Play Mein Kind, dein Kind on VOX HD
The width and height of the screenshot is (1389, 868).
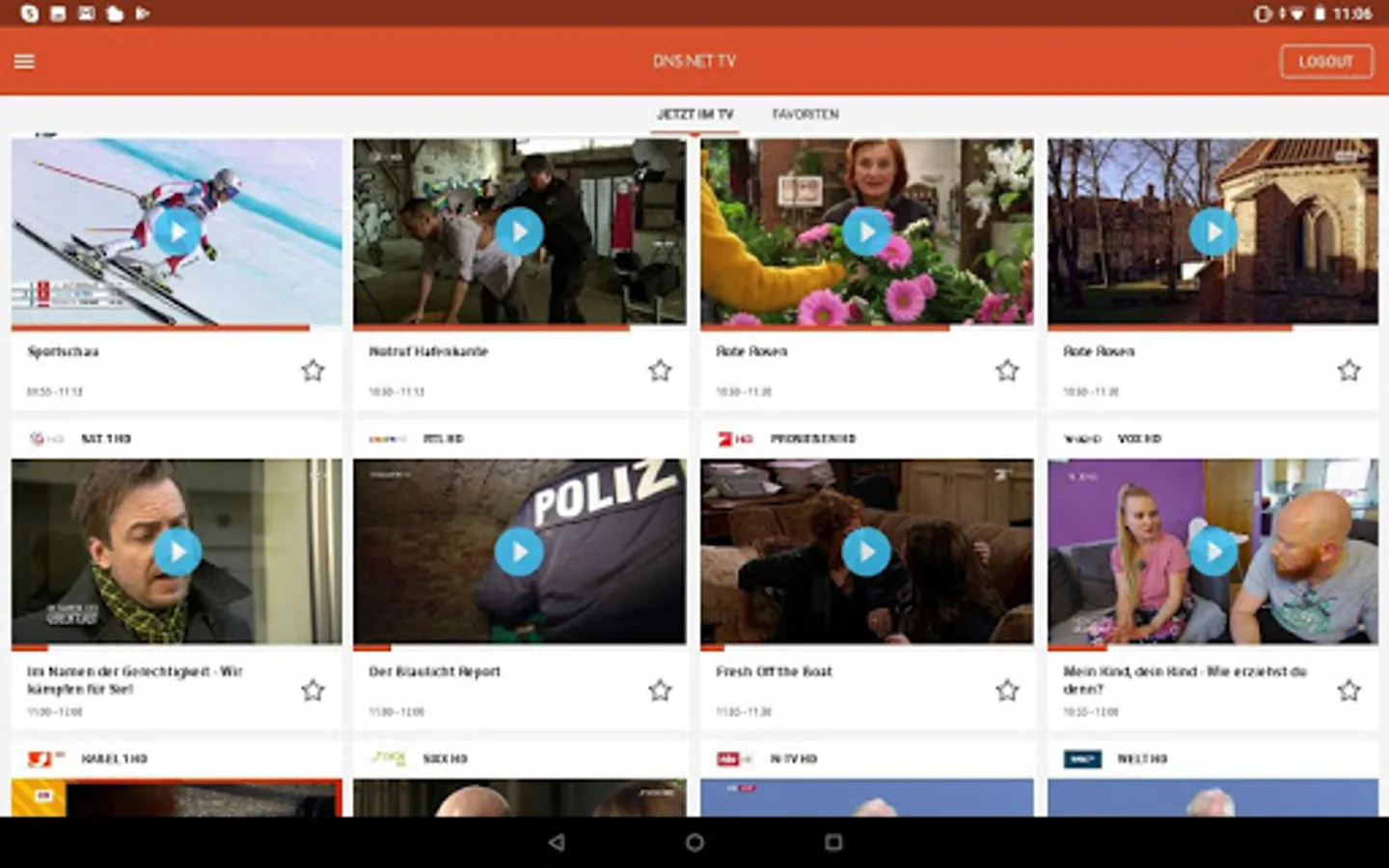coord(1212,552)
